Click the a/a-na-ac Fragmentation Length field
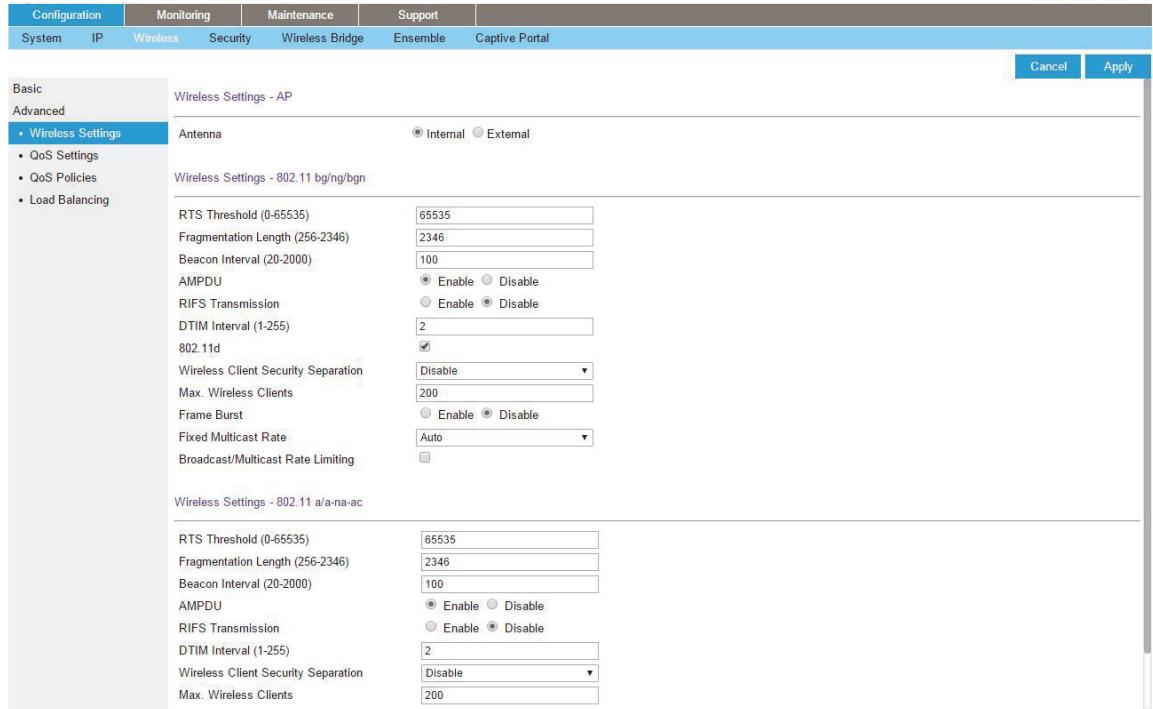Screen dimensions: 1153x709 (510, 562)
